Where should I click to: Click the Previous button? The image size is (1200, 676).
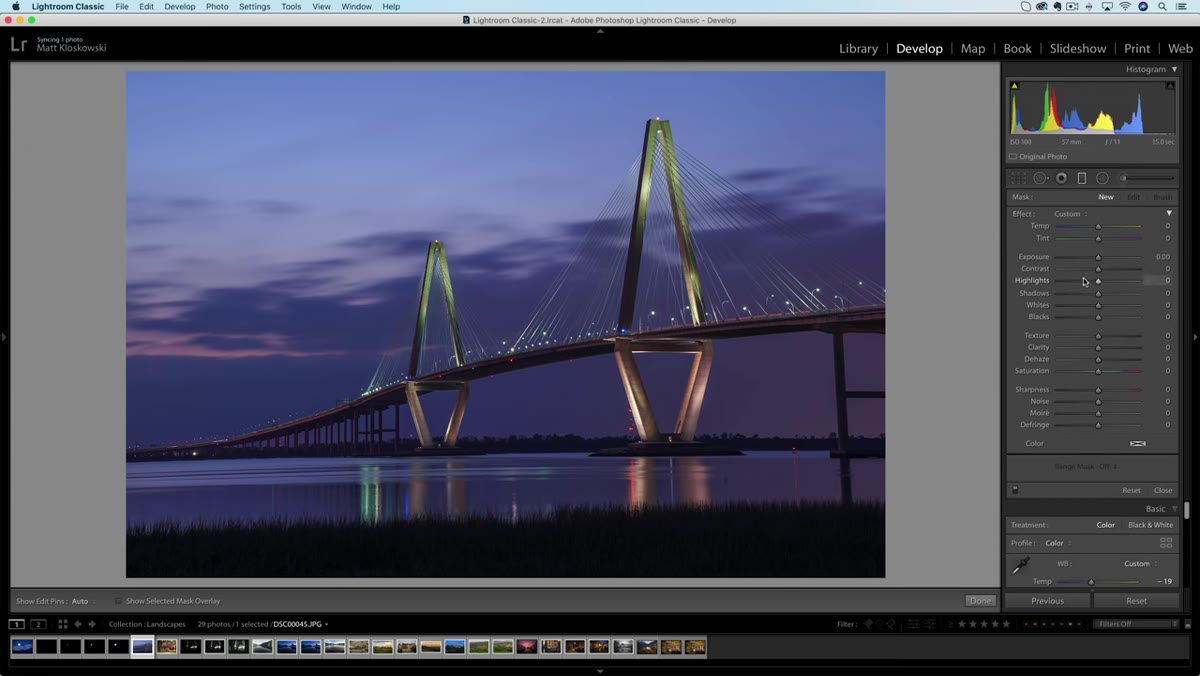click(1047, 601)
